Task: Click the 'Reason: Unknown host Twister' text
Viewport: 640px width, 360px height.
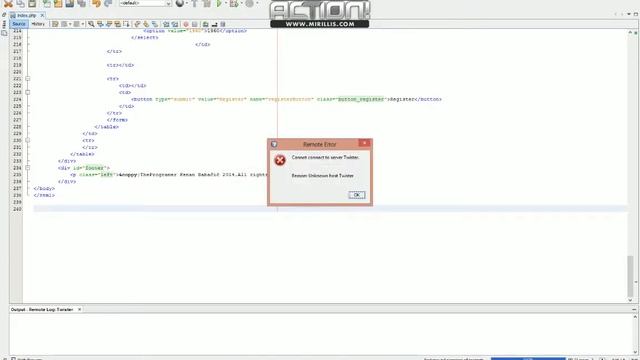Action: point(322,176)
